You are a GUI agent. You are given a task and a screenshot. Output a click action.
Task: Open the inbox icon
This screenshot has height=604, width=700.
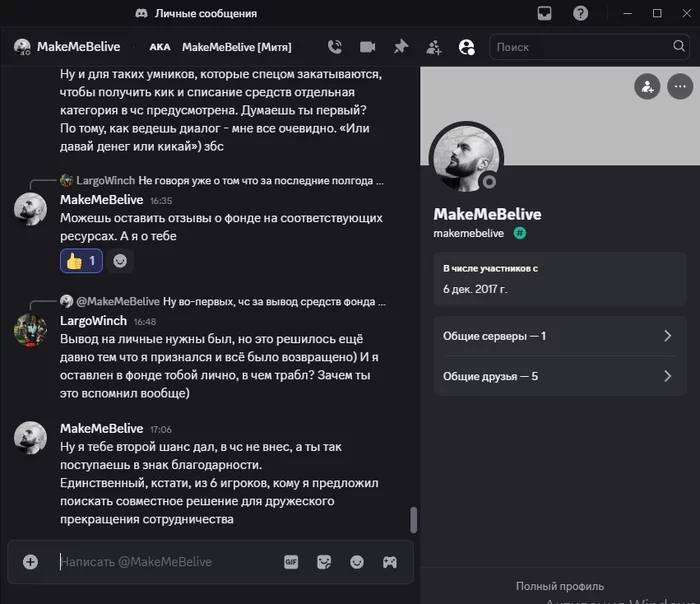pos(544,13)
